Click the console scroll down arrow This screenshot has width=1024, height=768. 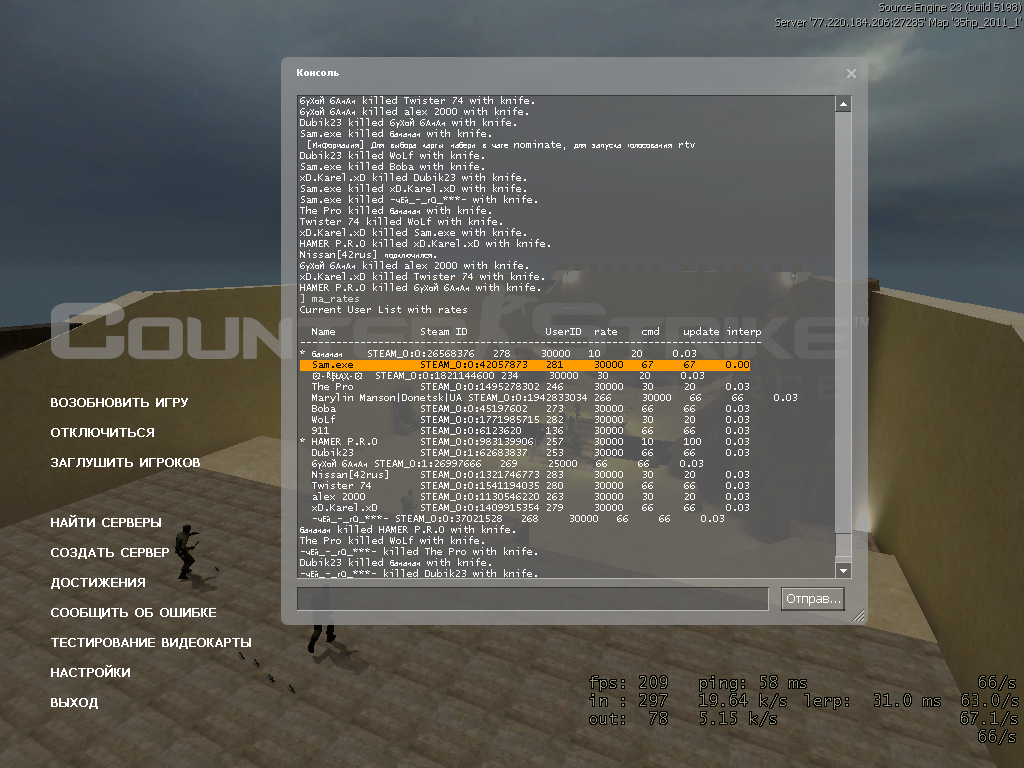click(x=843, y=570)
